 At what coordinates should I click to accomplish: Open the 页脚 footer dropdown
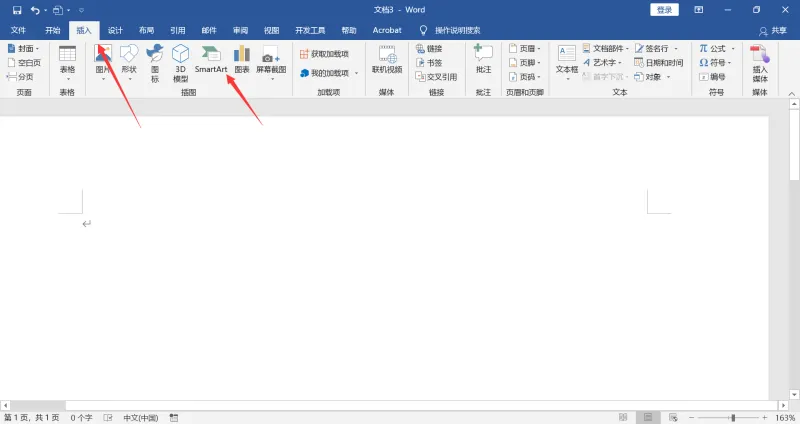[x=524, y=63]
